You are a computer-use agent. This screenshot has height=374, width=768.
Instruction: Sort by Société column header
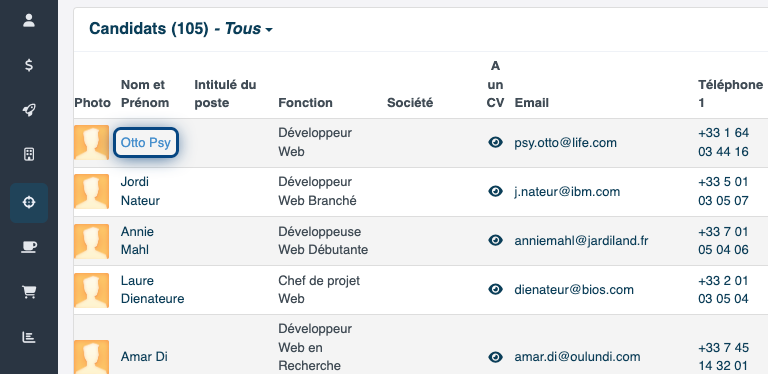[x=410, y=103]
